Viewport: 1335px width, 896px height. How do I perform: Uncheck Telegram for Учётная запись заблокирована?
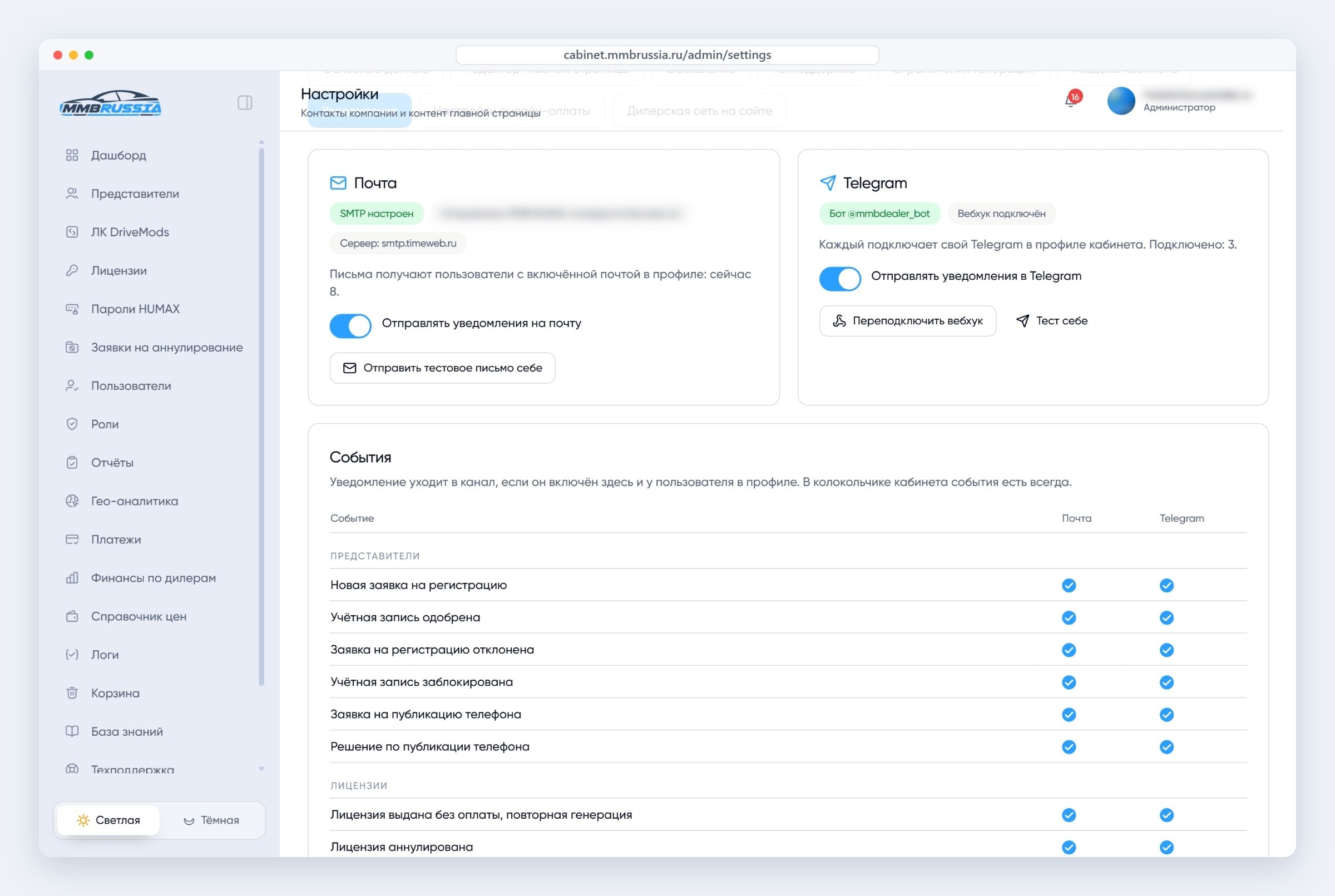pos(1166,682)
